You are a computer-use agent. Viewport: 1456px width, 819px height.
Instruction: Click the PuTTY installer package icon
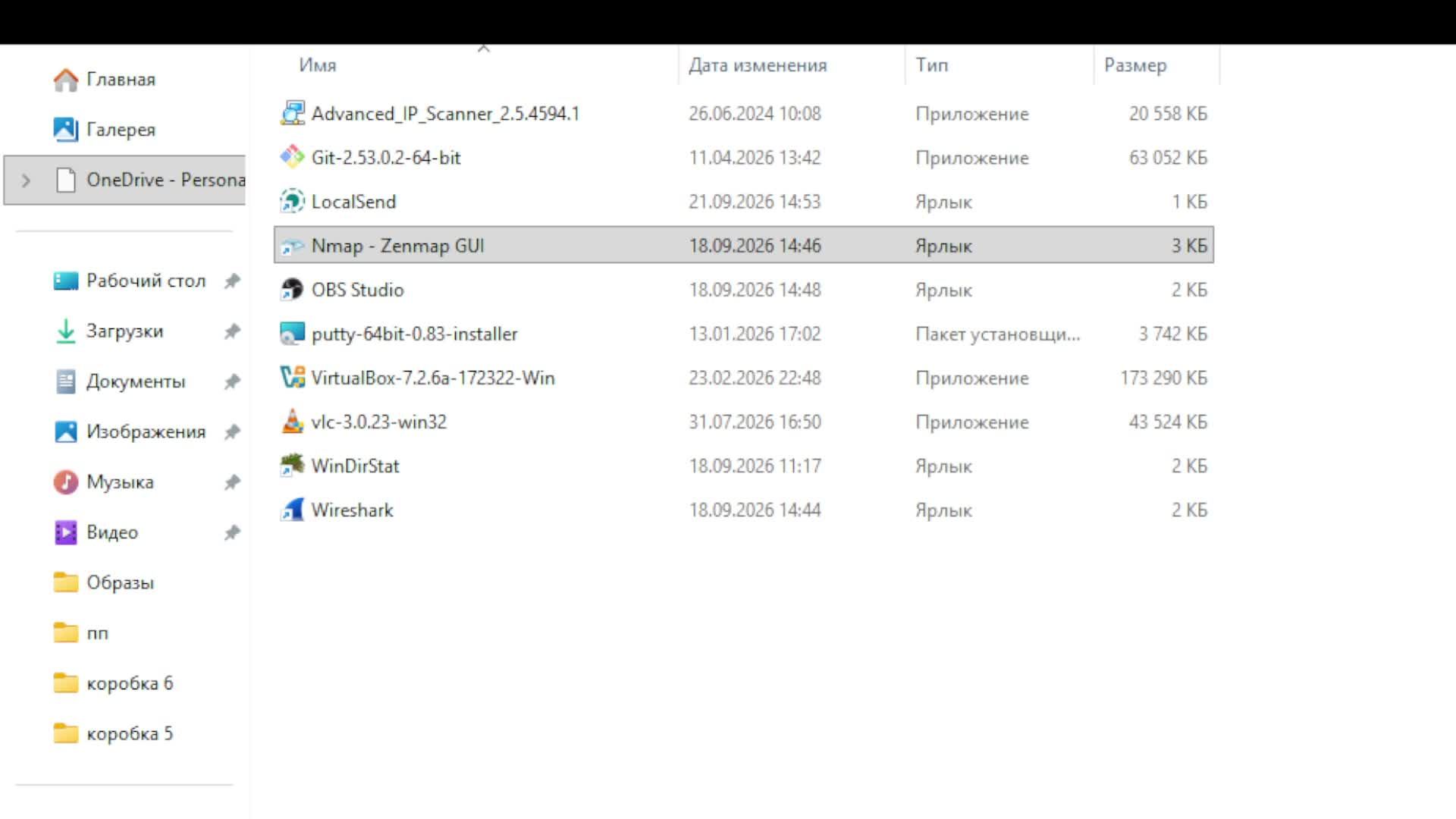(292, 334)
